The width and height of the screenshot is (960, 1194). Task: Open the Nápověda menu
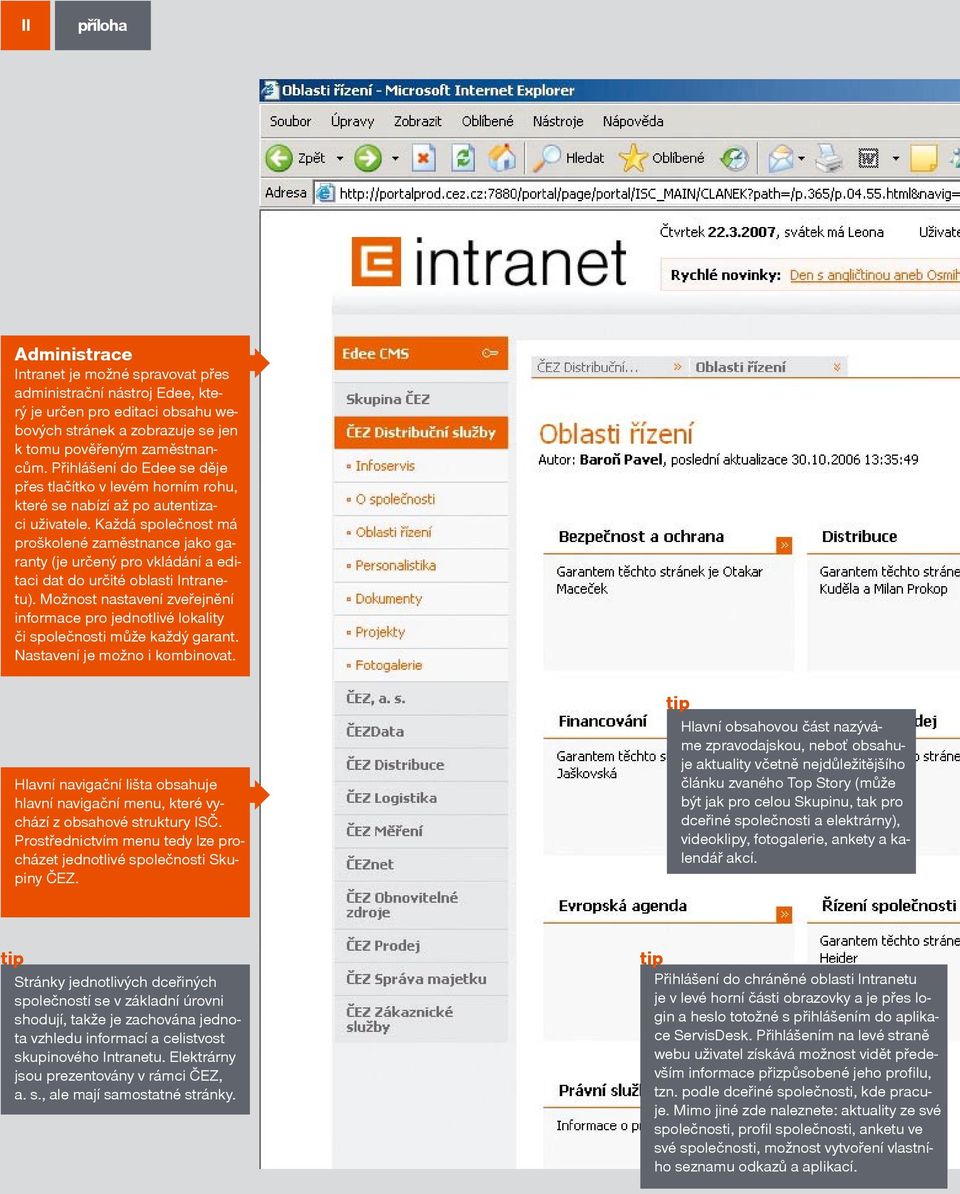[x=633, y=121]
